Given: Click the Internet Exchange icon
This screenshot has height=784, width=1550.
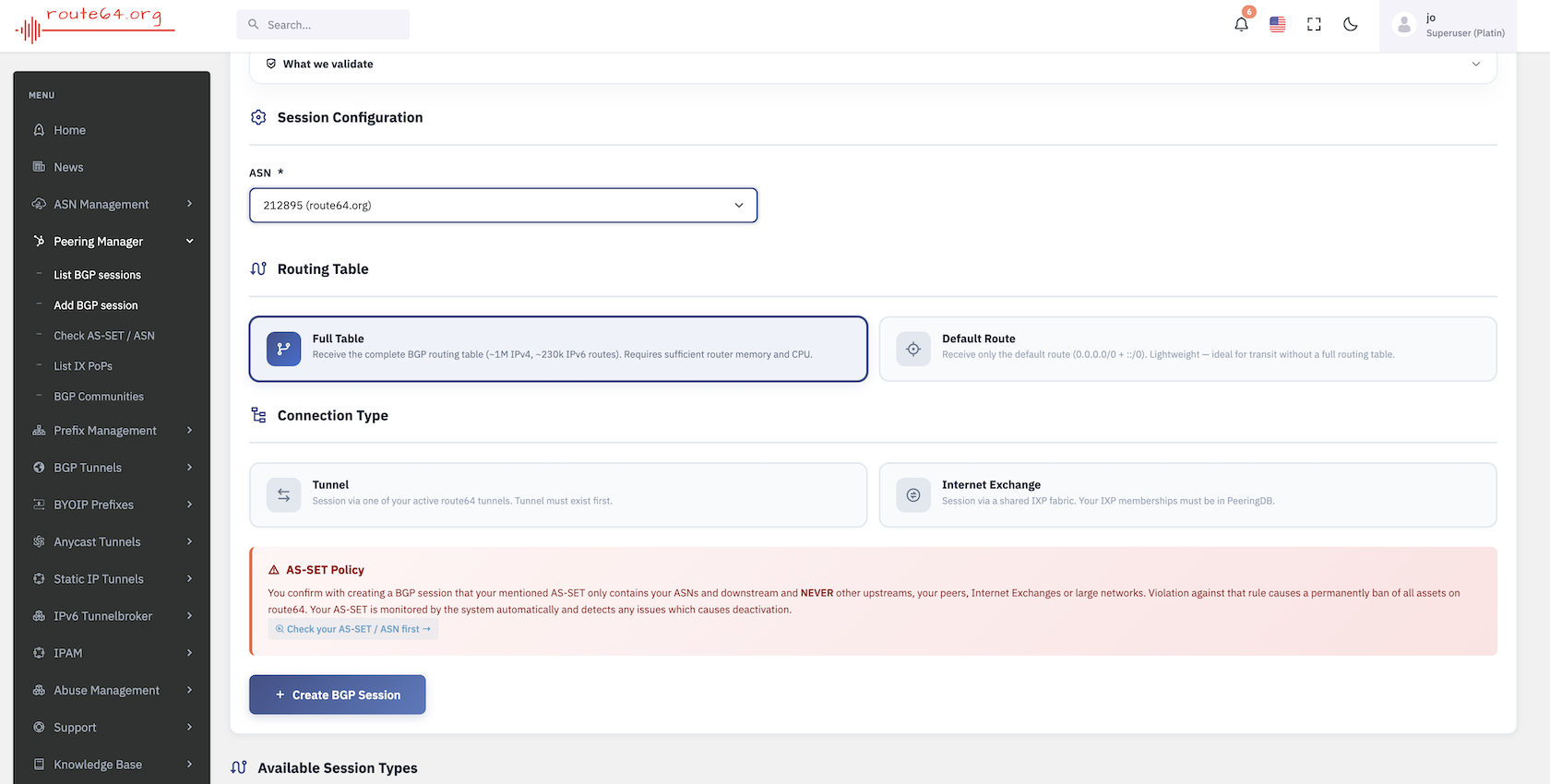Looking at the screenshot, I should [x=913, y=495].
